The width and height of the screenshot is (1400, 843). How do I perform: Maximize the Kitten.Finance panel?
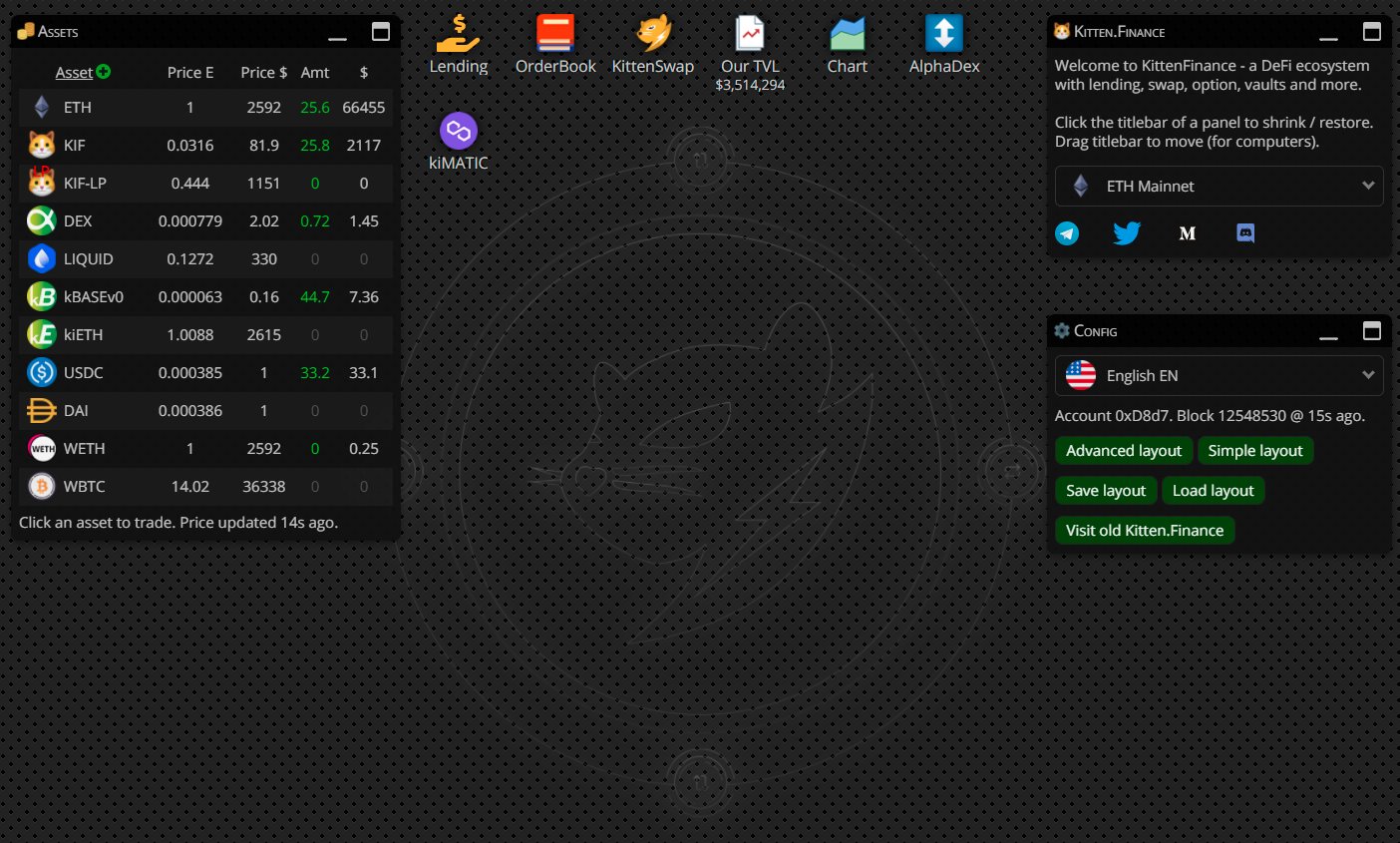click(x=1372, y=32)
